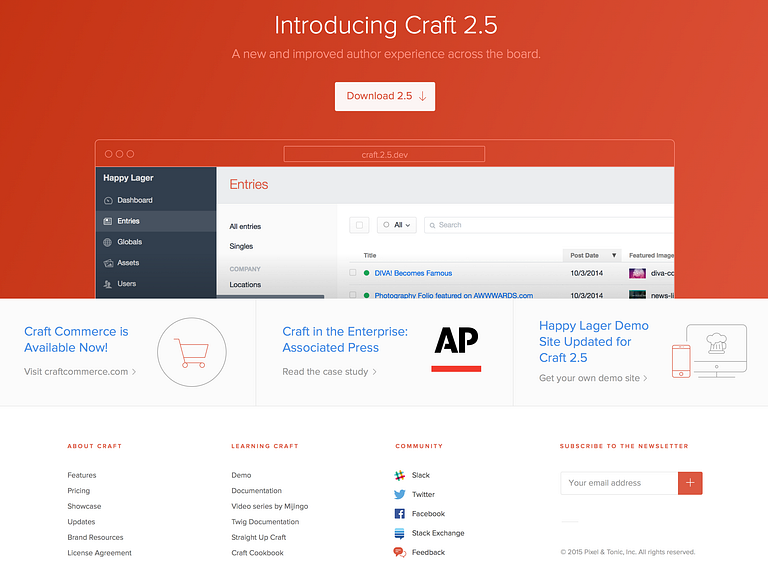Screen dimensions: 768x576
Task: Open Updates footer link
Action: 81,522
